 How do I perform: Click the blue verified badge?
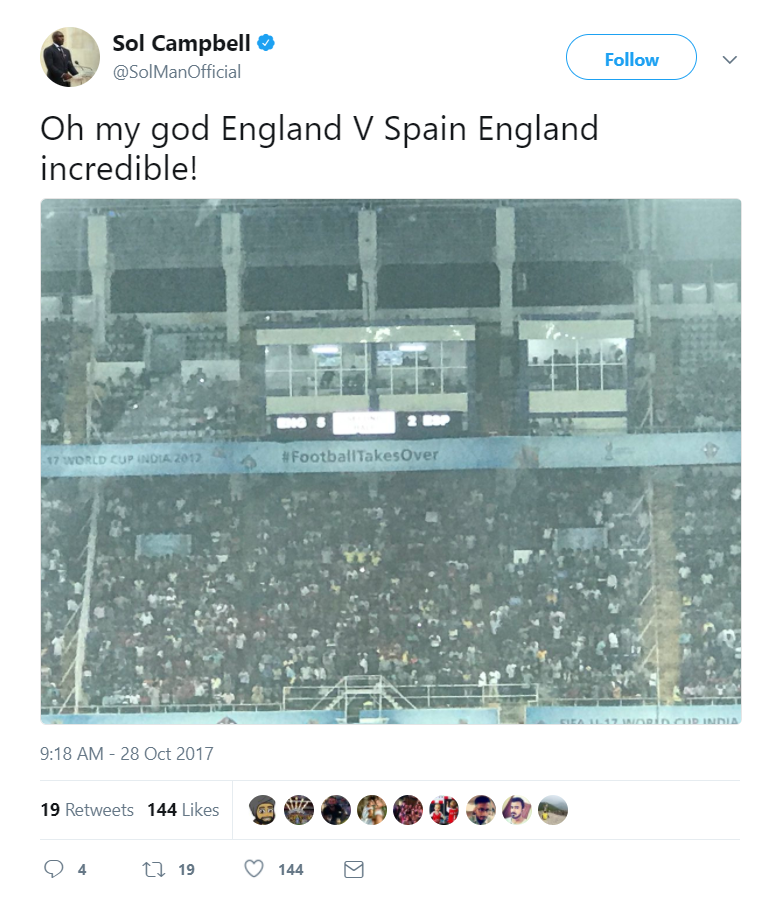coord(267,43)
